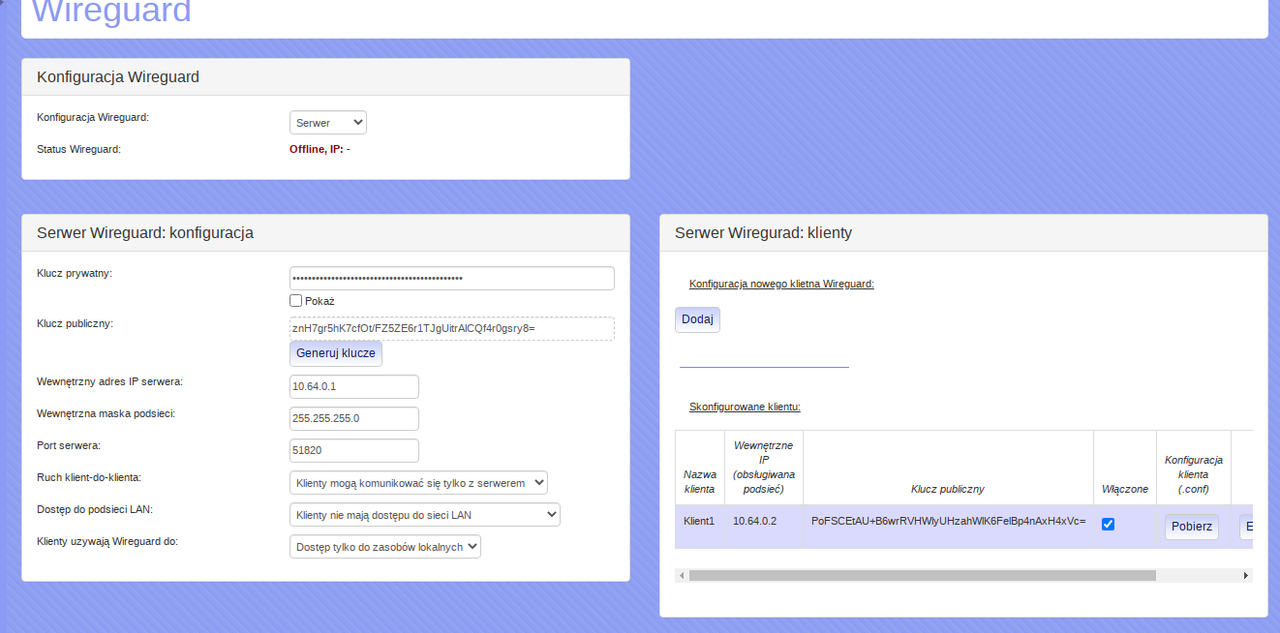The image size is (1280, 633).
Task: Toggle the Pokaż checkbox
Action: click(295, 300)
